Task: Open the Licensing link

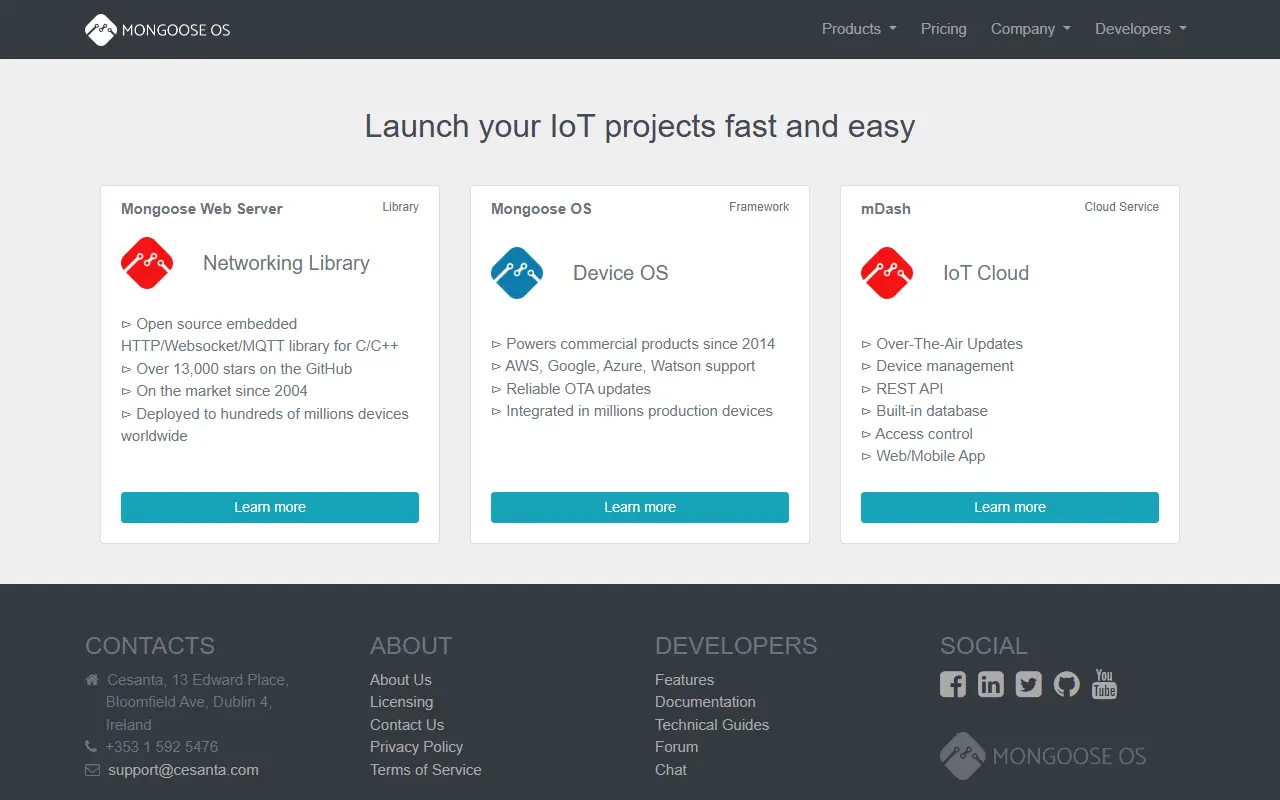Action: click(x=402, y=702)
